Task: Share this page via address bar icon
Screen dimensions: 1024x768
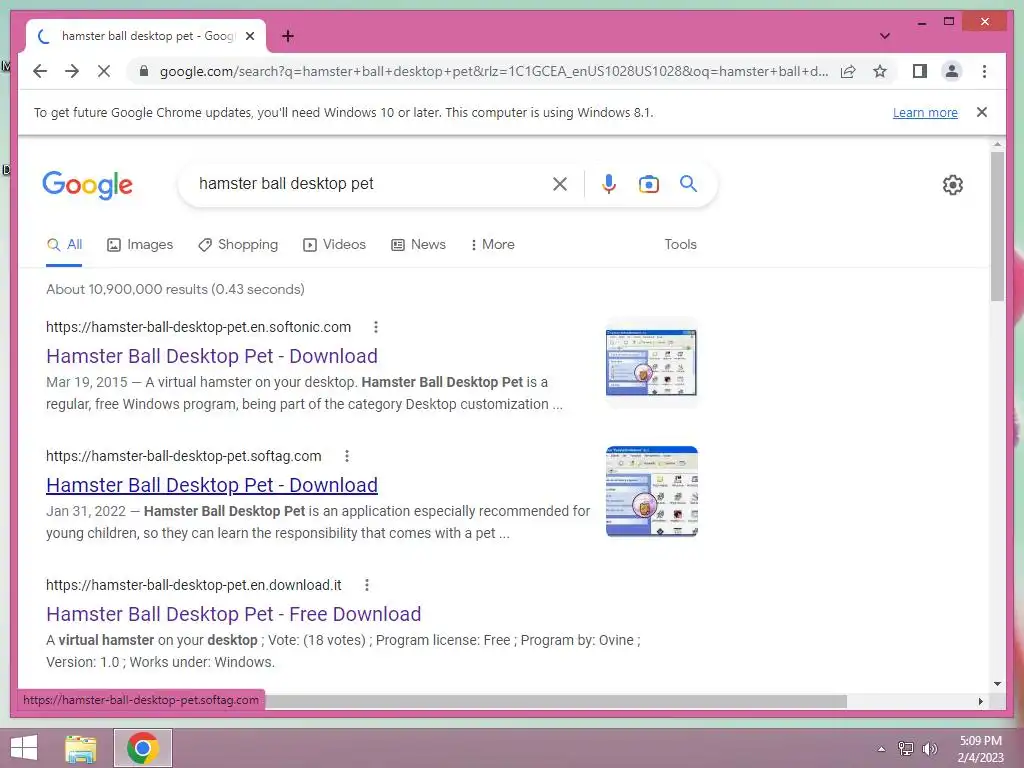Action: 848,71
